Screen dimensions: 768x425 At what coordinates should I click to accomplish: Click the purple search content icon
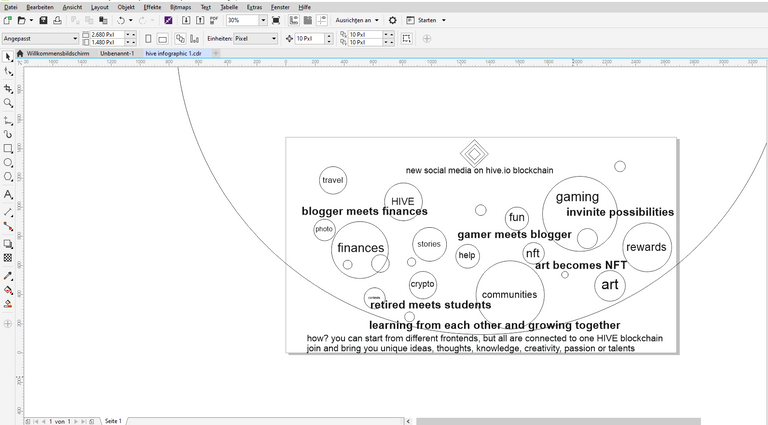pyautogui.click(x=168, y=20)
